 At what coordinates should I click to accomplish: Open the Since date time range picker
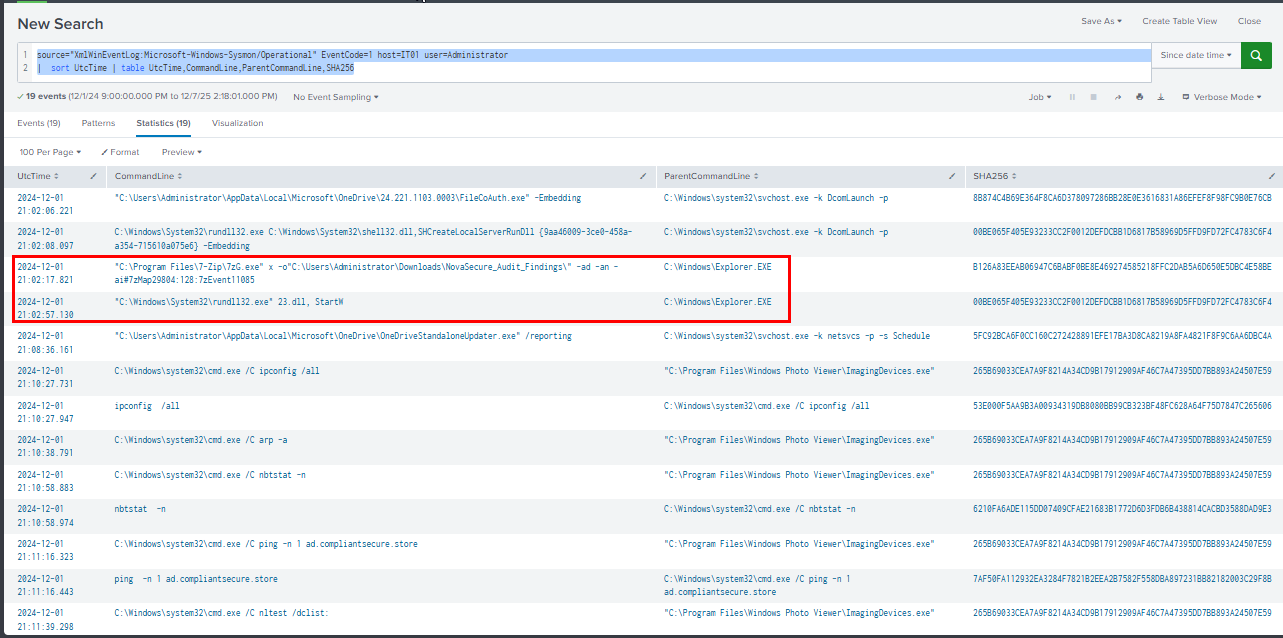coord(1196,56)
